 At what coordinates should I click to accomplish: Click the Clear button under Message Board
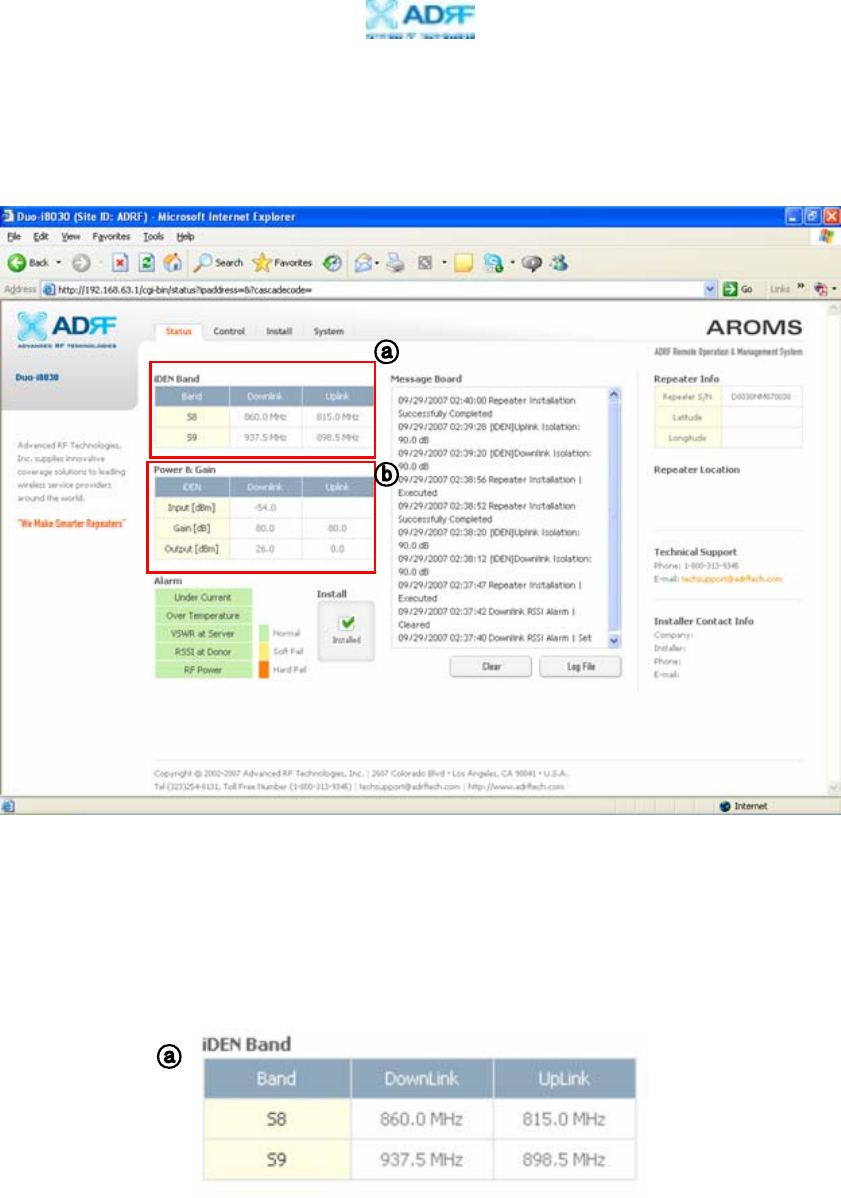[x=491, y=666]
